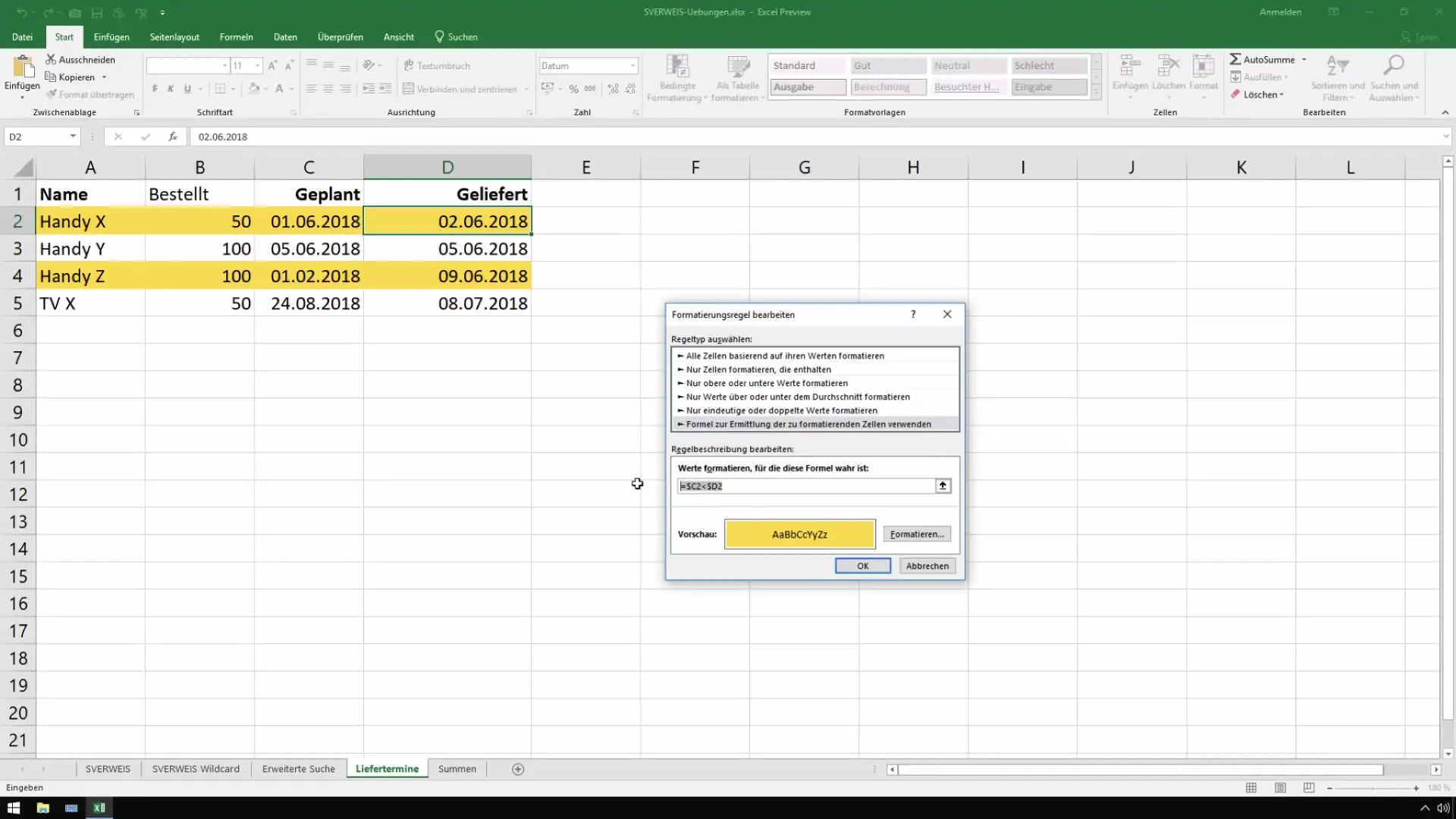Viewport: 1456px width, 819px height.
Task: Click the insert function fx icon
Action: (x=173, y=136)
